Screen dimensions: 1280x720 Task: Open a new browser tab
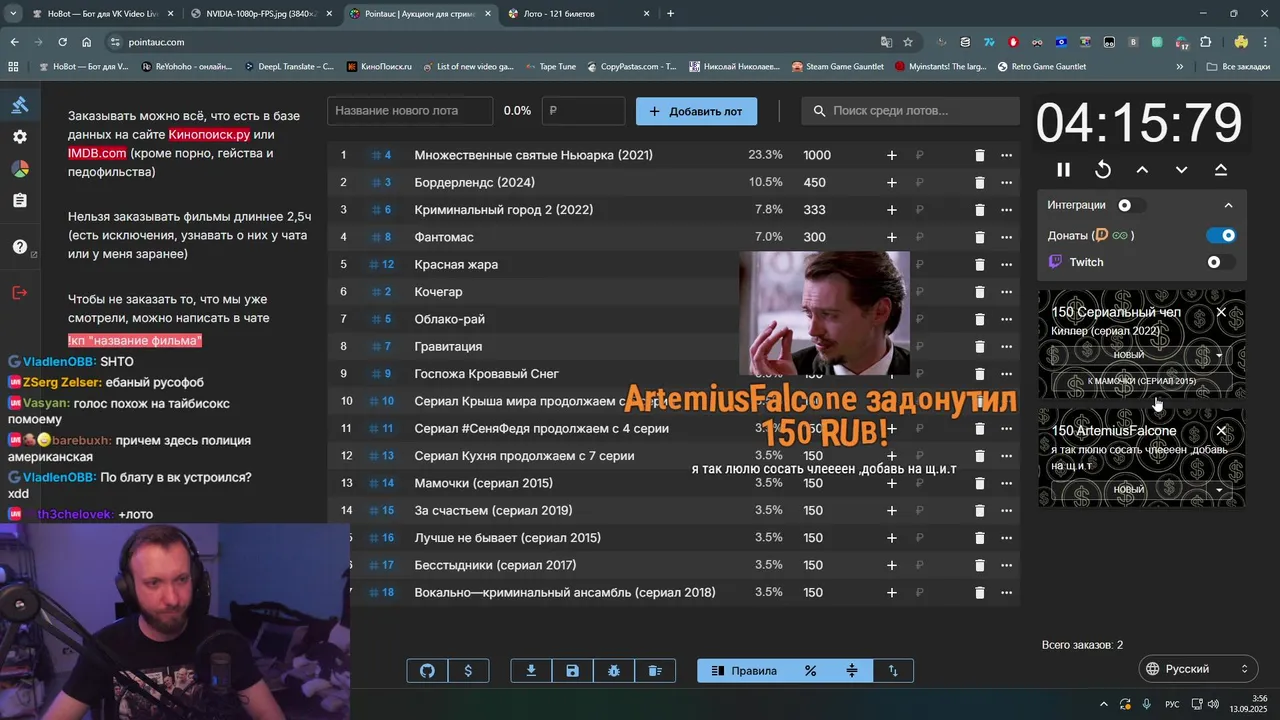670,14
